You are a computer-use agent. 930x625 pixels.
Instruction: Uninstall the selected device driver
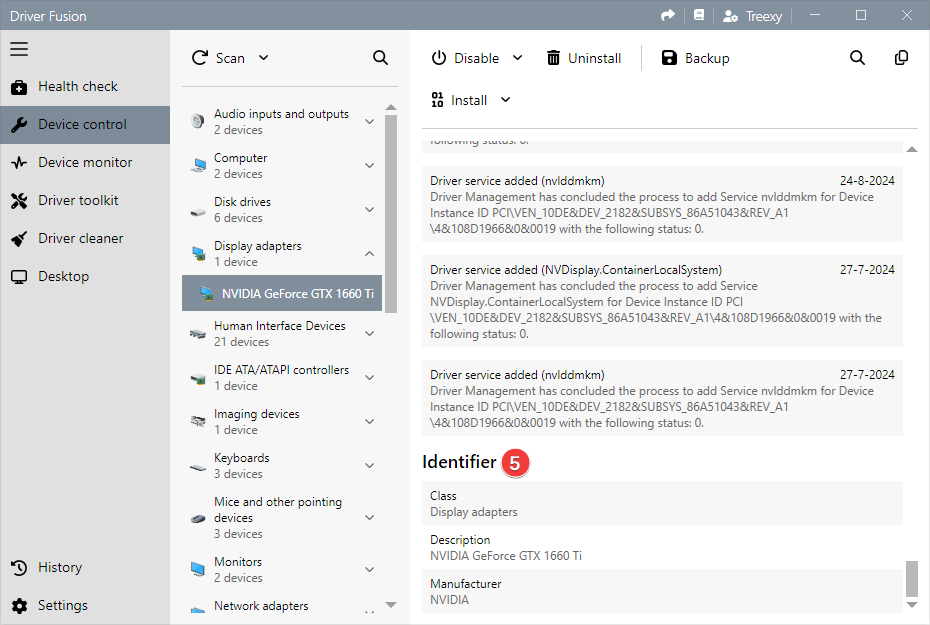click(584, 58)
